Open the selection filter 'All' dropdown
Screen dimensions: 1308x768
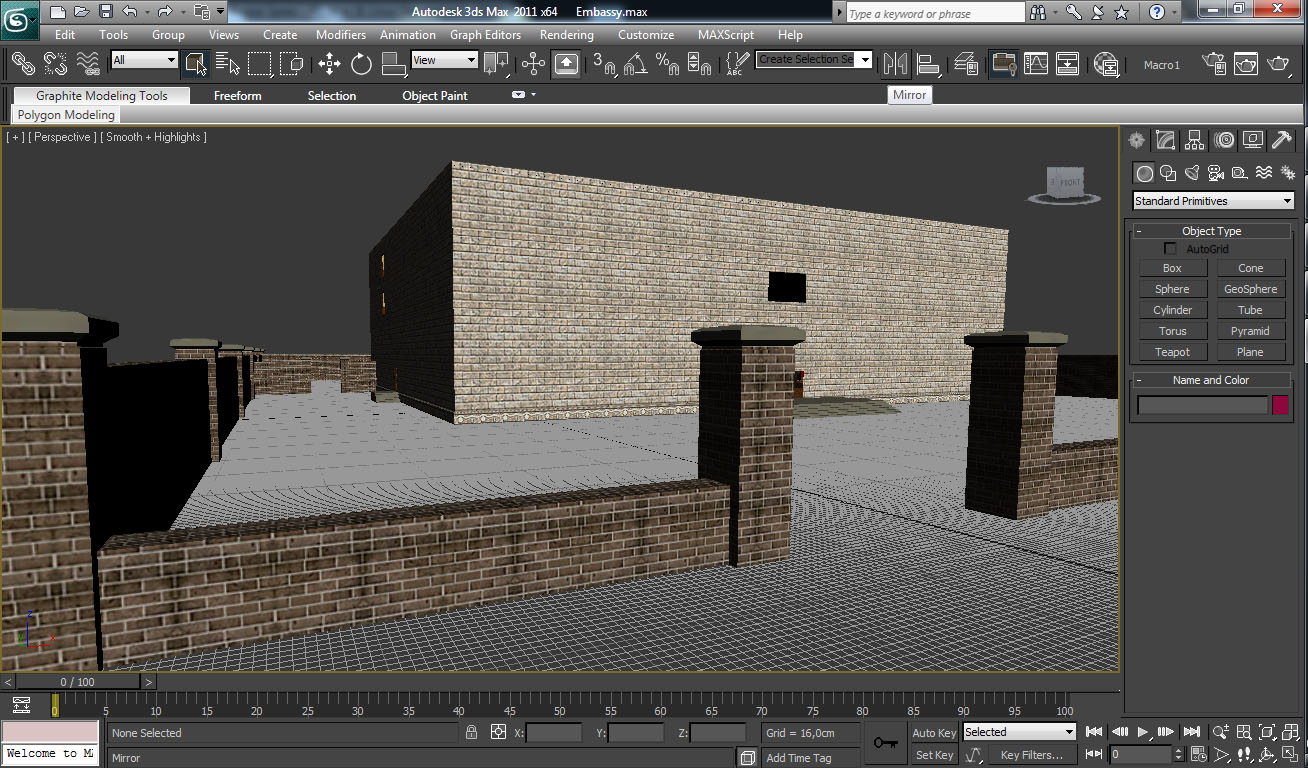(144, 60)
